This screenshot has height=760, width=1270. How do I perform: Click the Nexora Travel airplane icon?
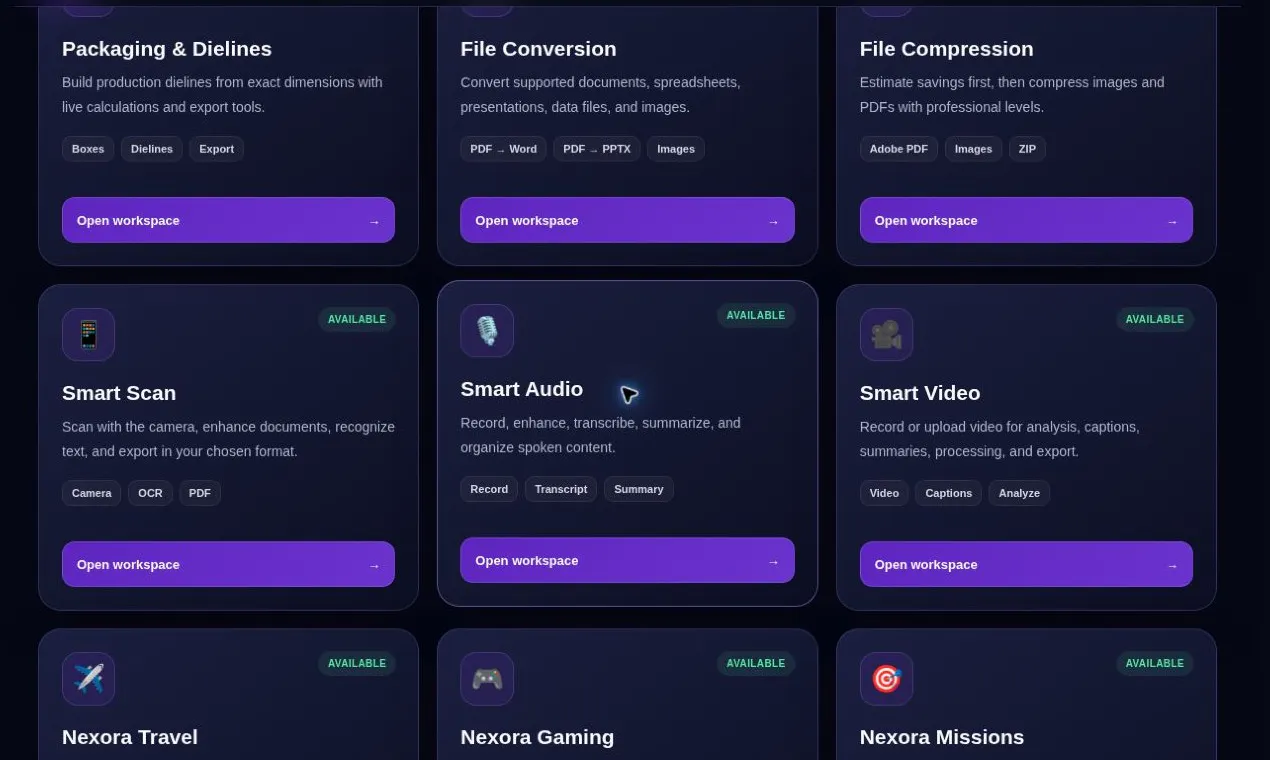tap(88, 679)
